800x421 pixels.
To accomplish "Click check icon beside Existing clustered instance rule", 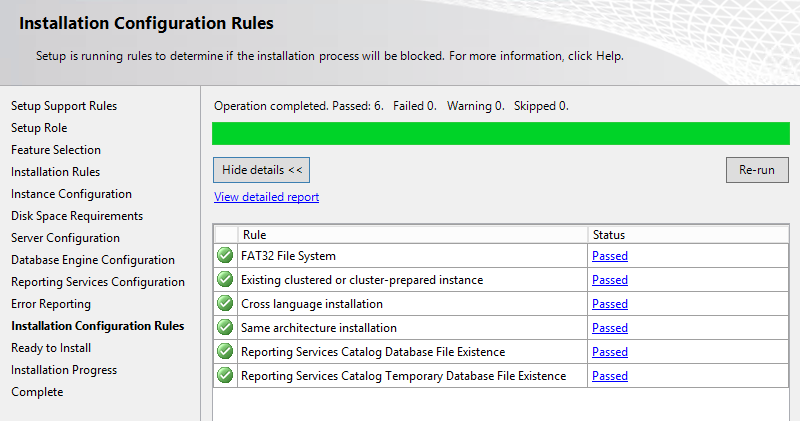I will coord(225,279).
